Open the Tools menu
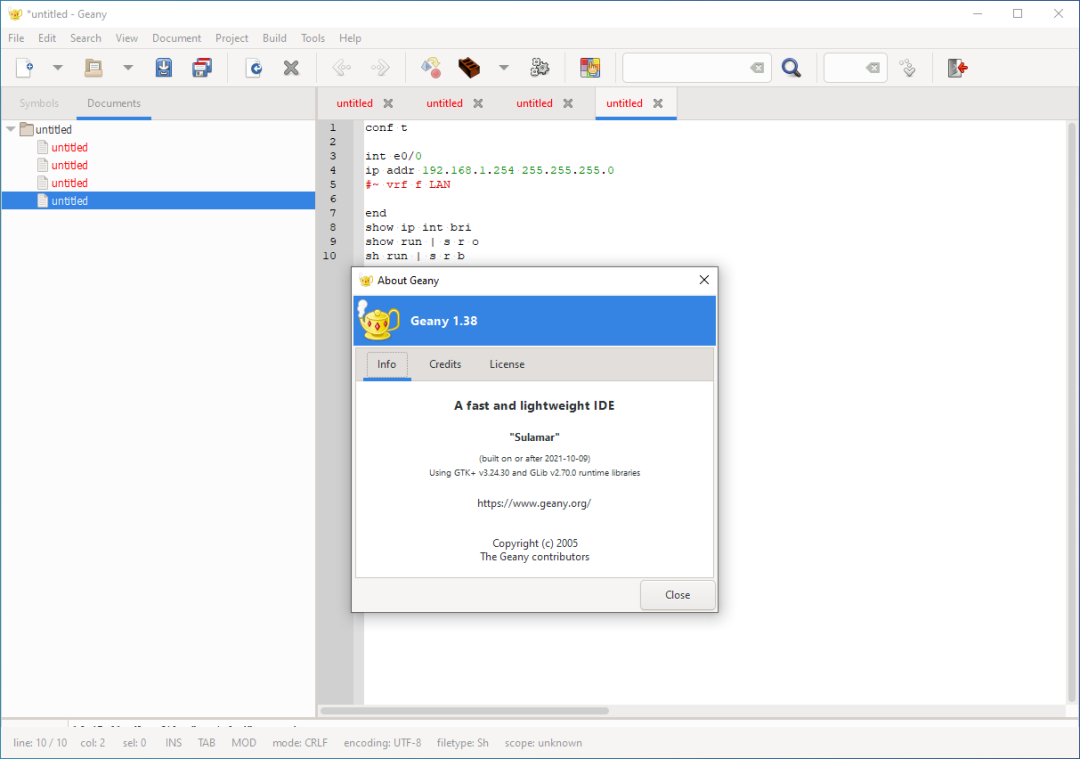The image size is (1080, 759). tap(313, 38)
